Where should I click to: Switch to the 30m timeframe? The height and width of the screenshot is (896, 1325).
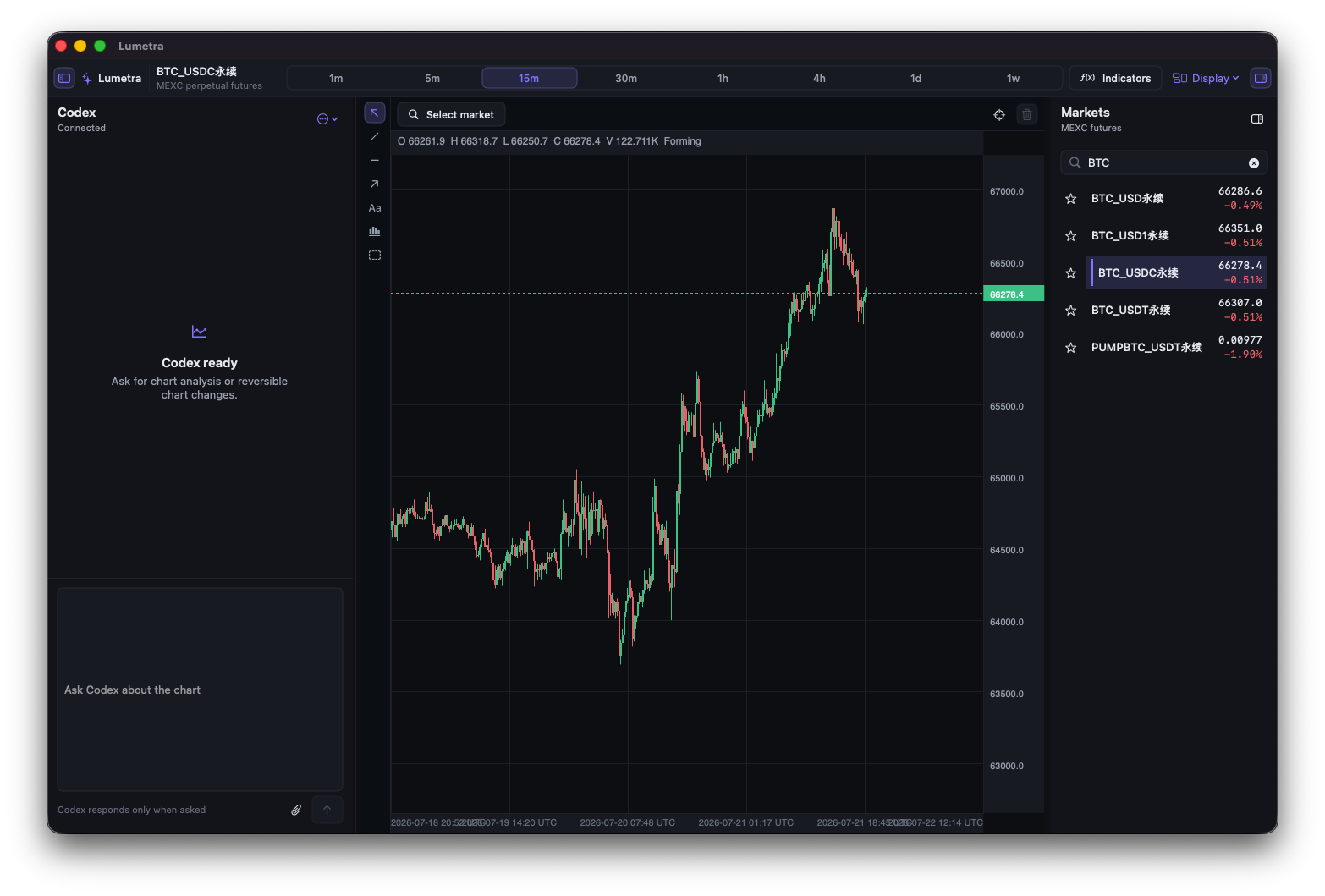(626, 78)
